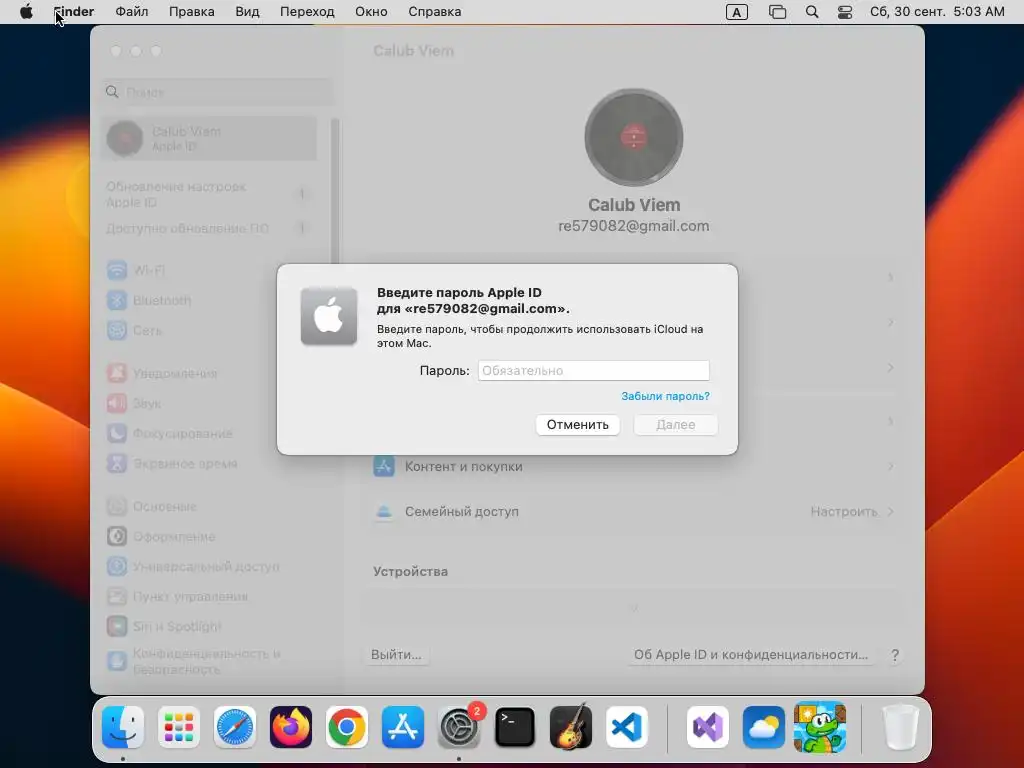Open GarageBand guitar icon in Dock
Image resolution: width=1024 pixels, height=768 pixels.
coord(571,727)
